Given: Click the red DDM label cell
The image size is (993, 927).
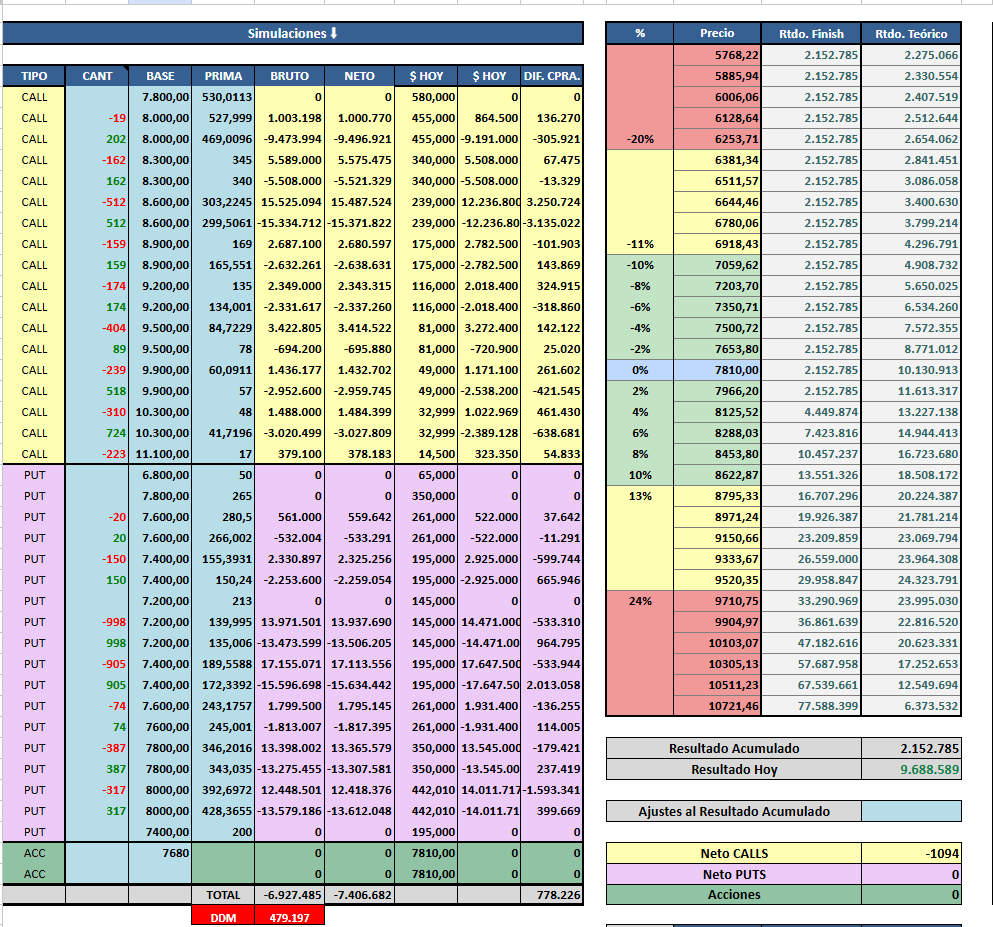Looking at the screenshot, I should (223, 918).
